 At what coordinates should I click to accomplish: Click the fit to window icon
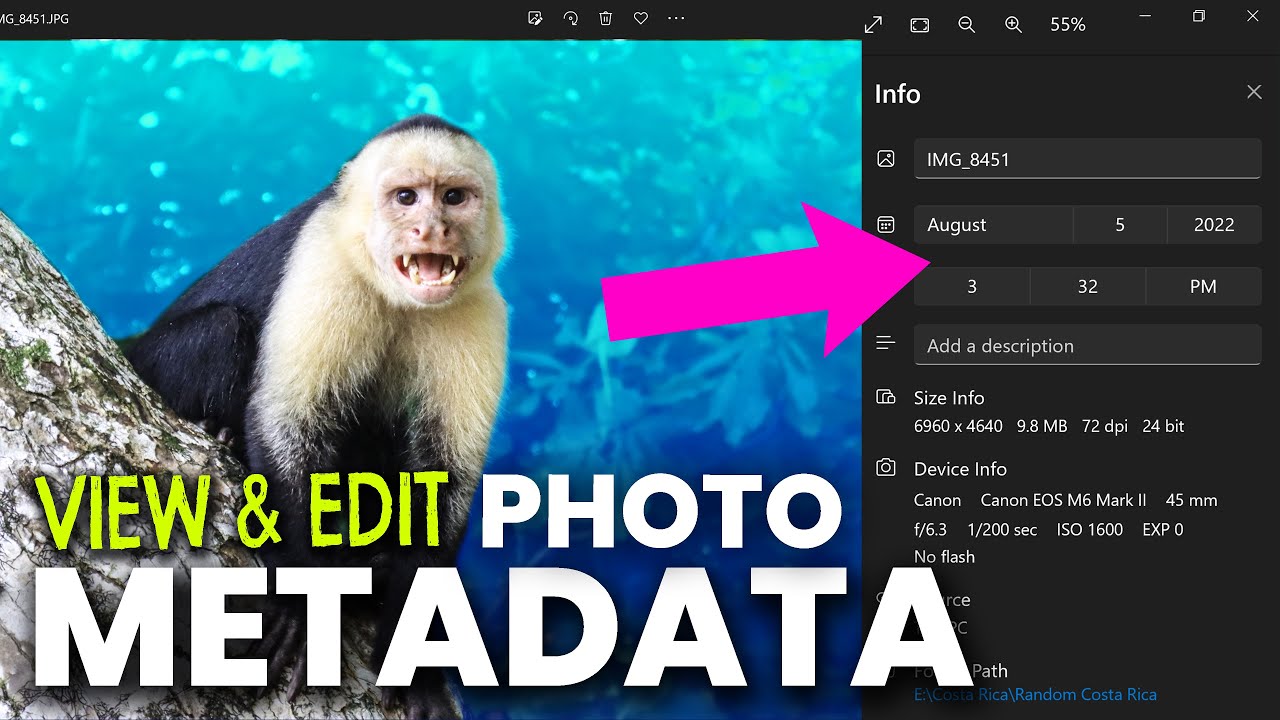pyautogui.click(x=920, y=24)
